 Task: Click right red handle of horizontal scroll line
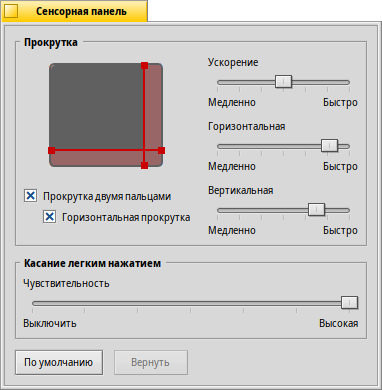(161, 150)
